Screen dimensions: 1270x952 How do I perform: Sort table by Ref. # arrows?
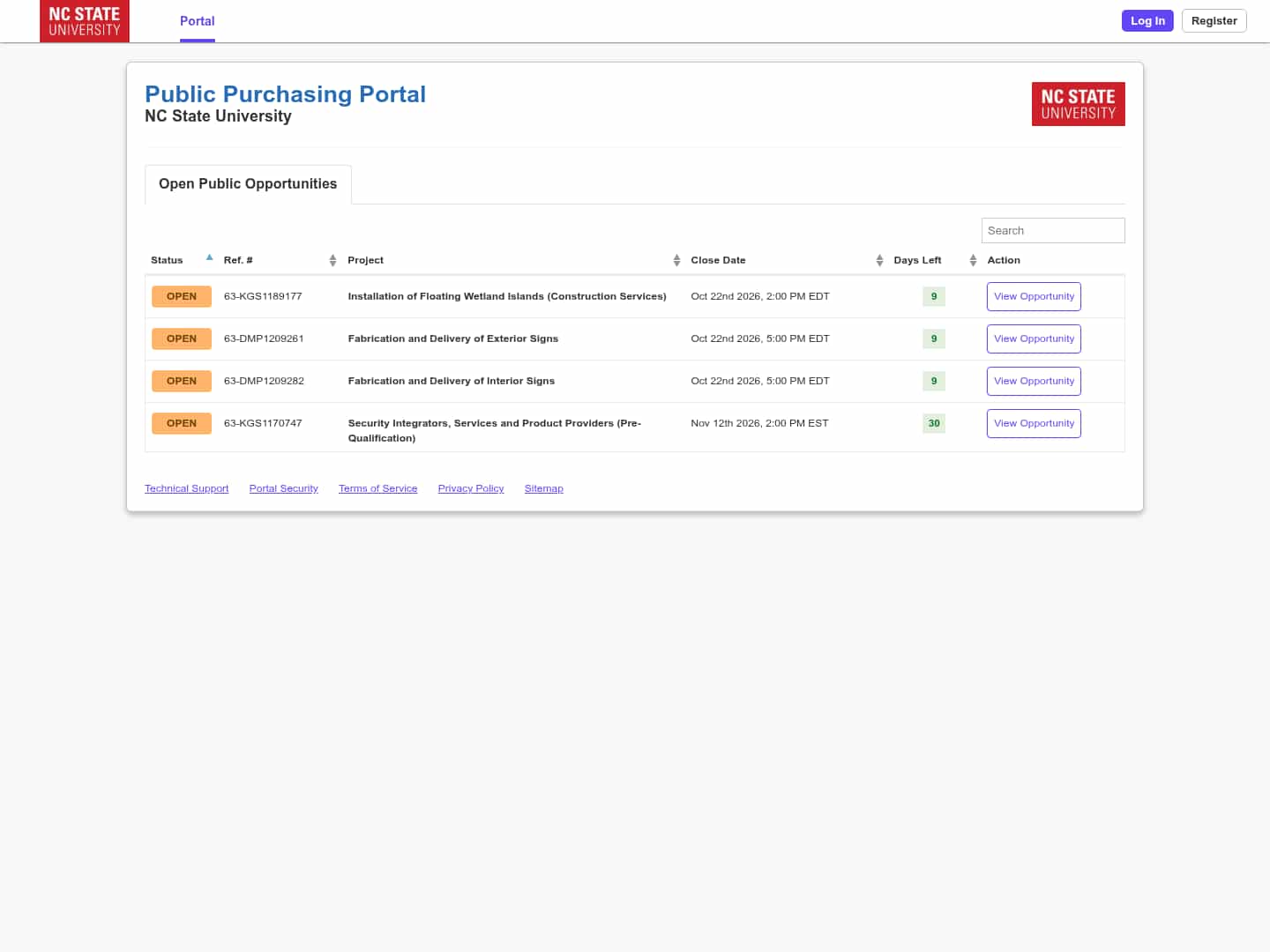pos(332,260)
